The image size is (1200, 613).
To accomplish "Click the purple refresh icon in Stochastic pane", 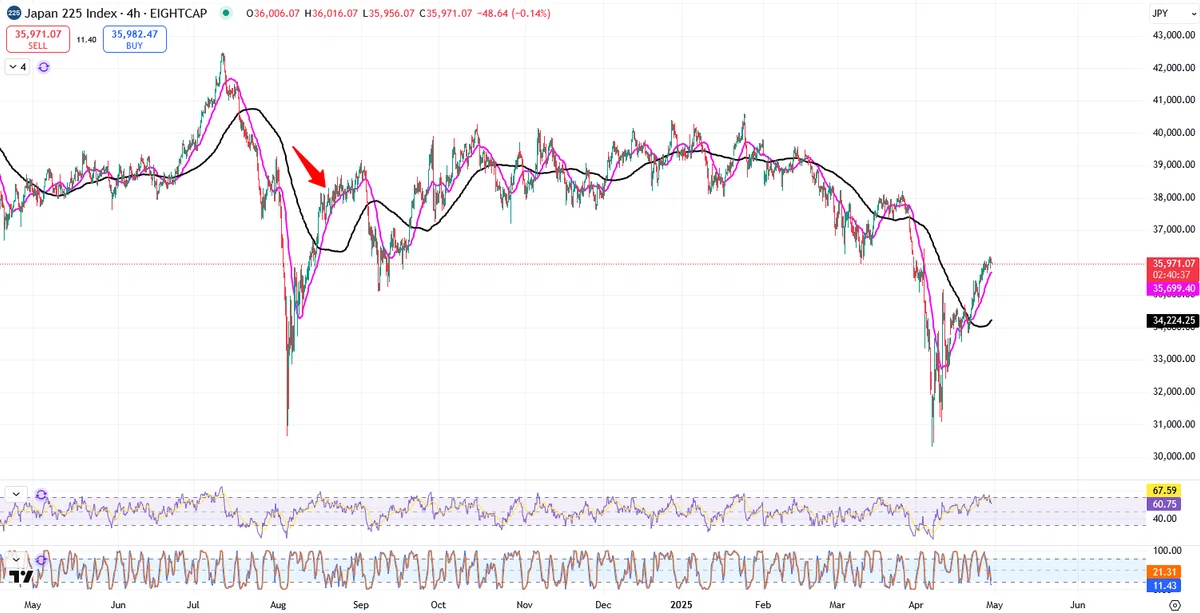I will [41, 559].
